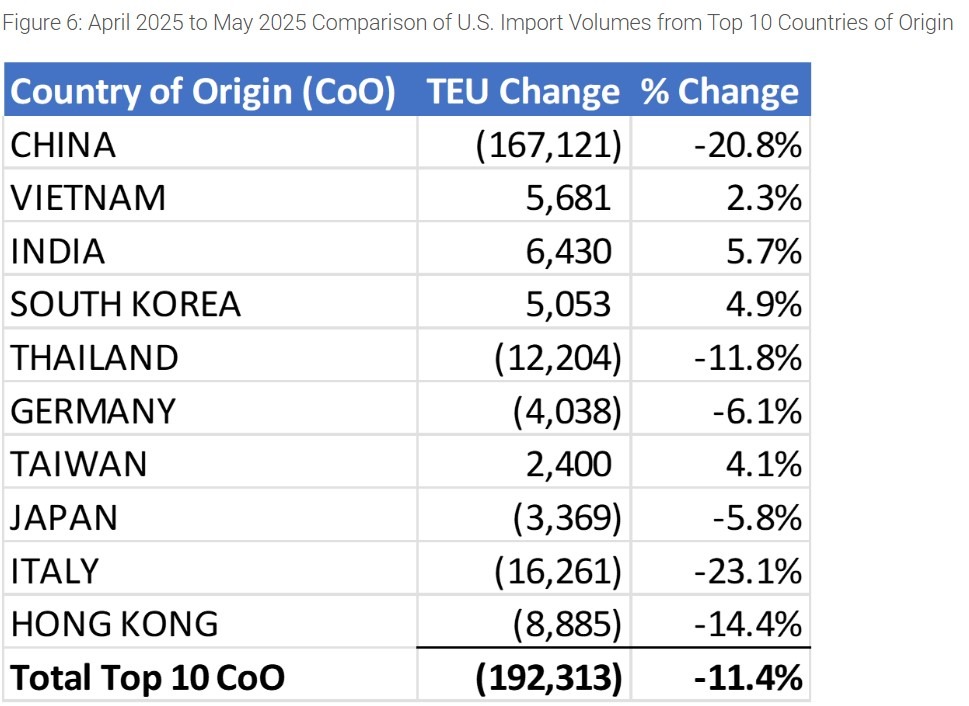
Task: Select the Country of Origin (CoO) header
Action: click(x=203, y=92)
